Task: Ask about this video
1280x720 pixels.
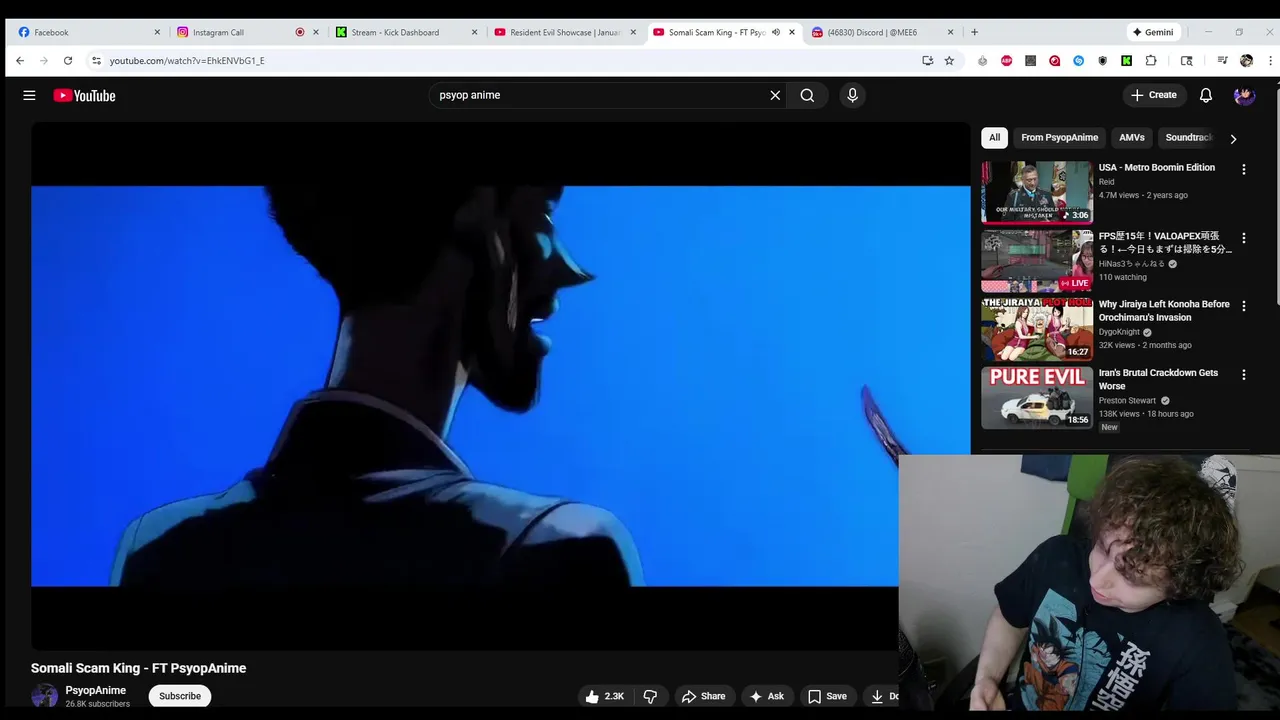Action: coord(766,696)
